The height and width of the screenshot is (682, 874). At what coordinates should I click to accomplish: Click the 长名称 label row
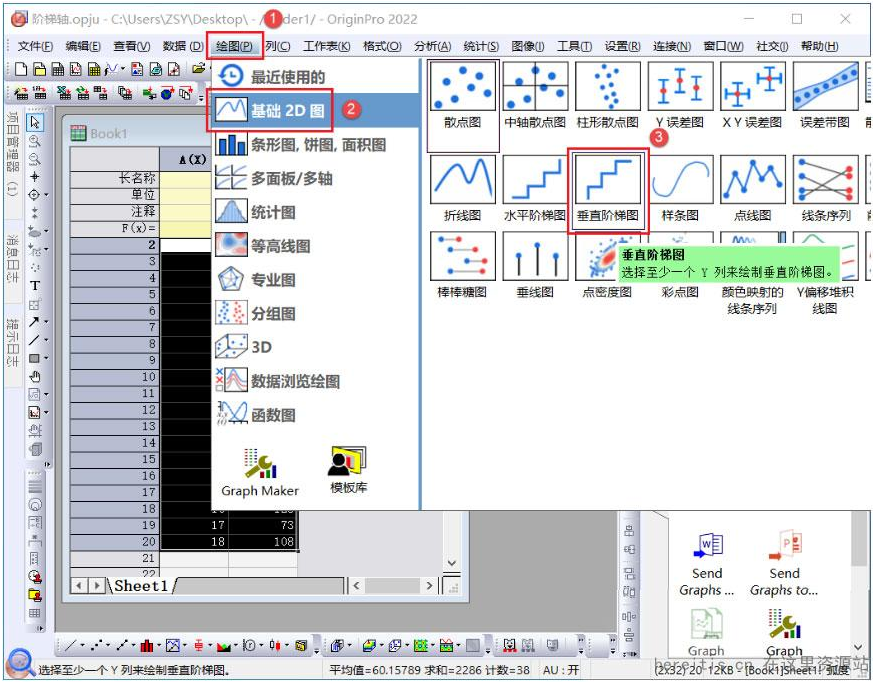tap(115, 178)
